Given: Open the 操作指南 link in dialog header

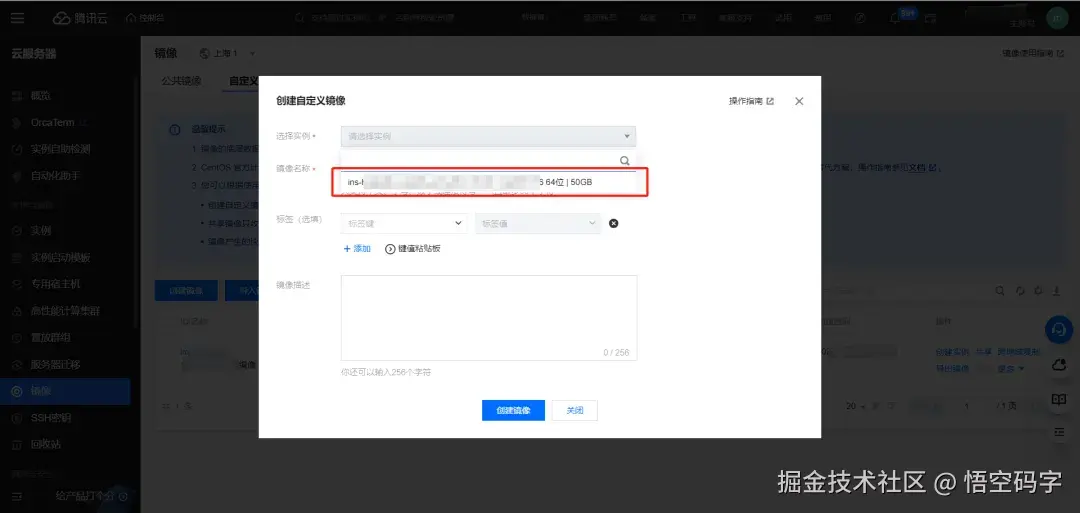Looking at the screenshot, I should tap(751, 101).
